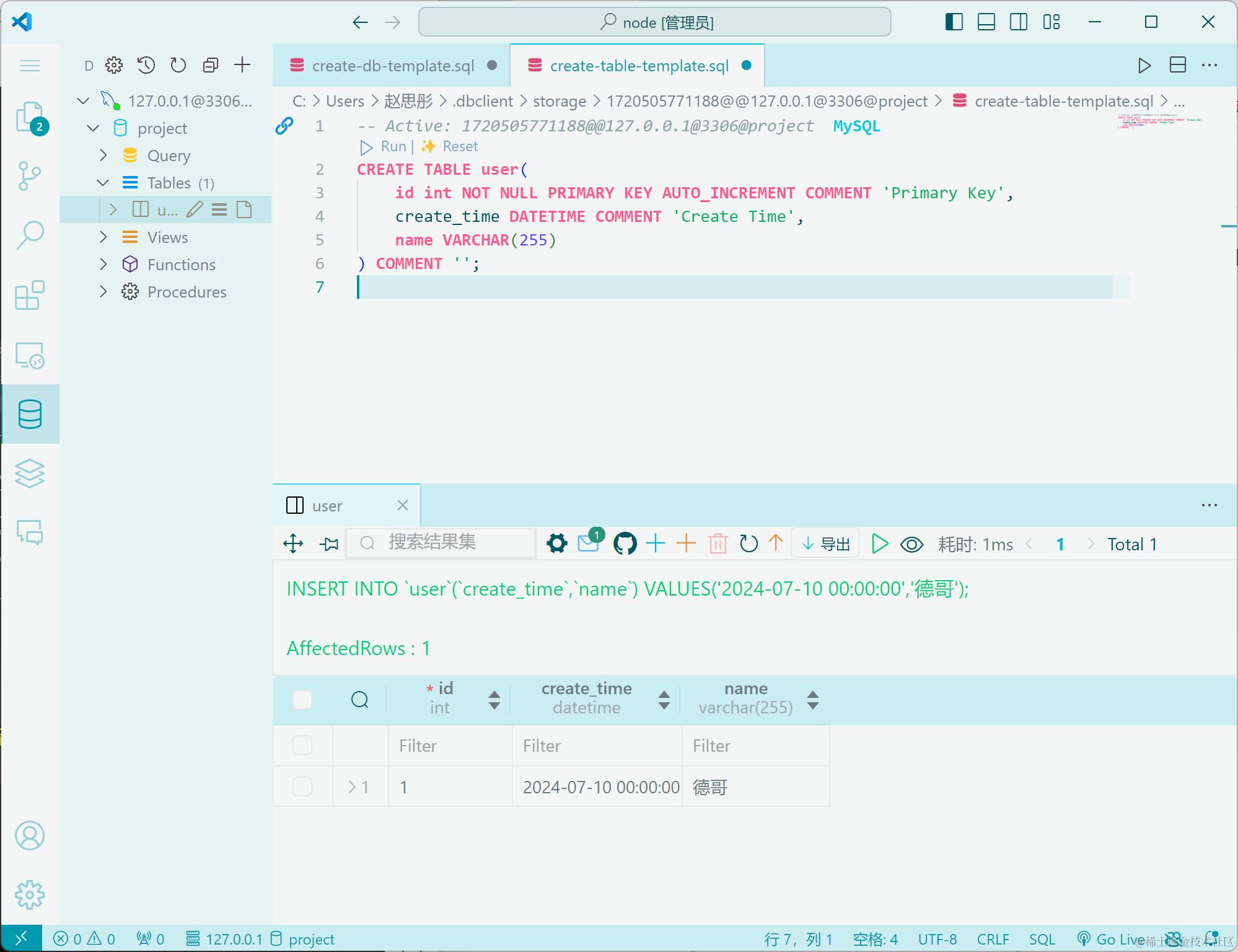This screenshot has width=1238, height=952.
Task: Click the trash delete row icon
Action: (718, 544)
